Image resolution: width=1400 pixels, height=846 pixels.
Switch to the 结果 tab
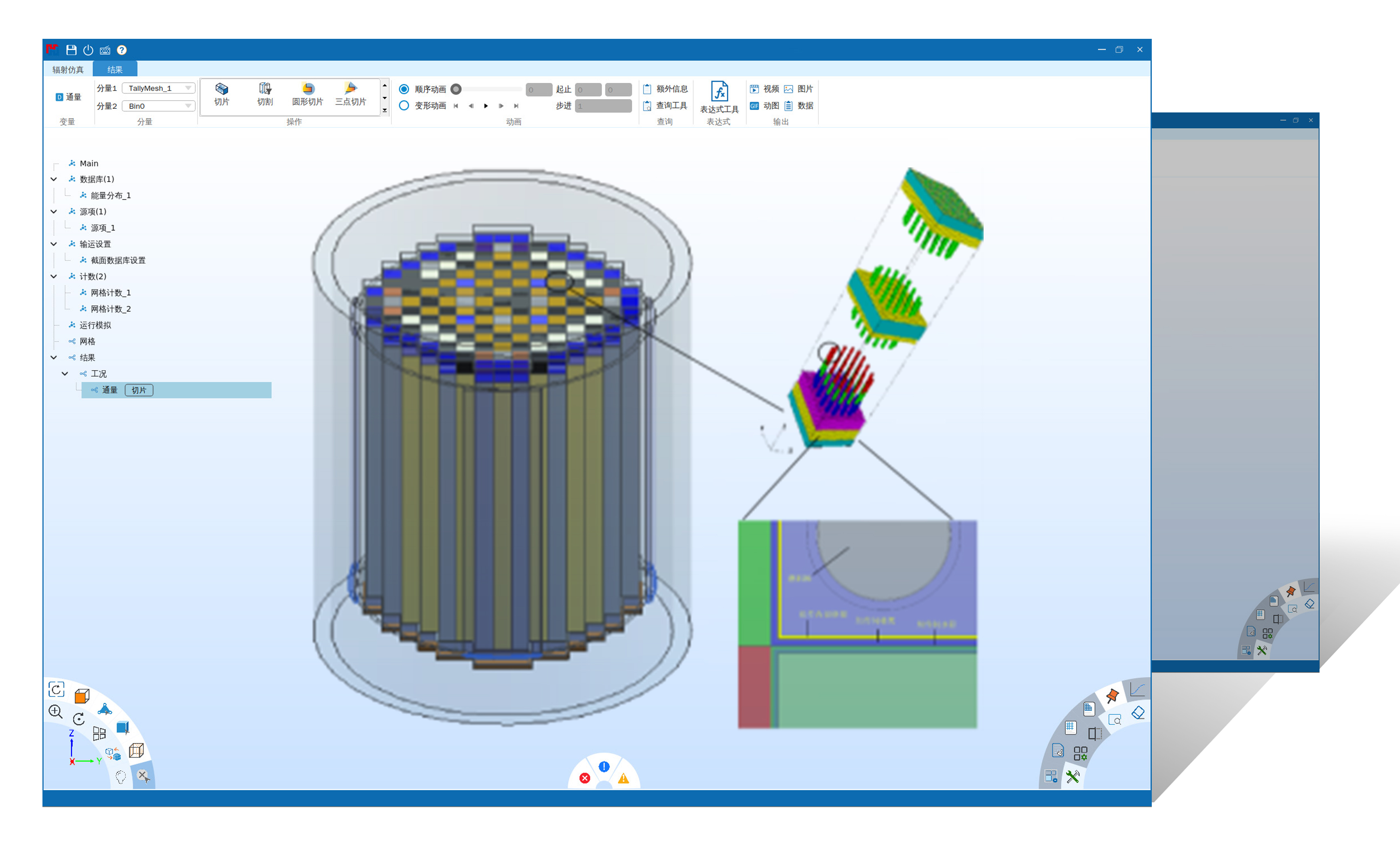[115, 70]
